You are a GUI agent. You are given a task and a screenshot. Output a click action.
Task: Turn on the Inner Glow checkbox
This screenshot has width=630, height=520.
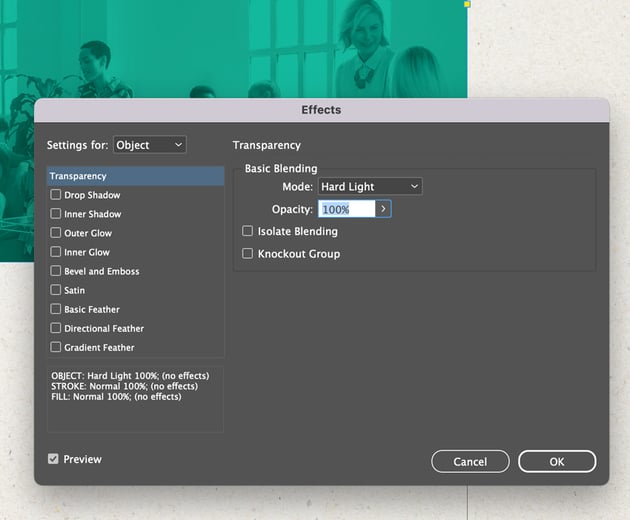(x=56, y=253)
